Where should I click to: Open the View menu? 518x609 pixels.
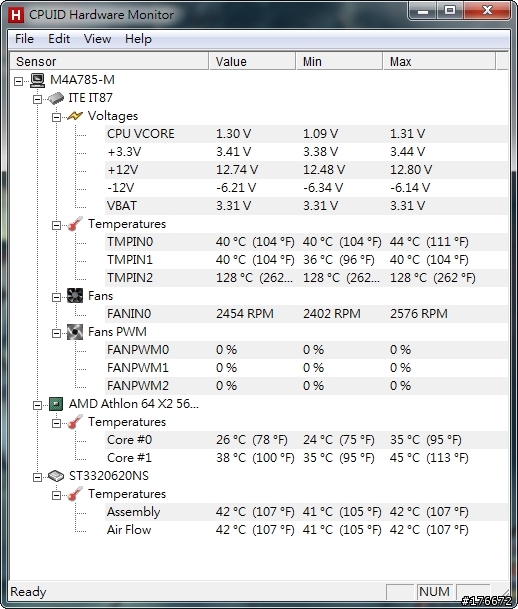click(97, 39)
